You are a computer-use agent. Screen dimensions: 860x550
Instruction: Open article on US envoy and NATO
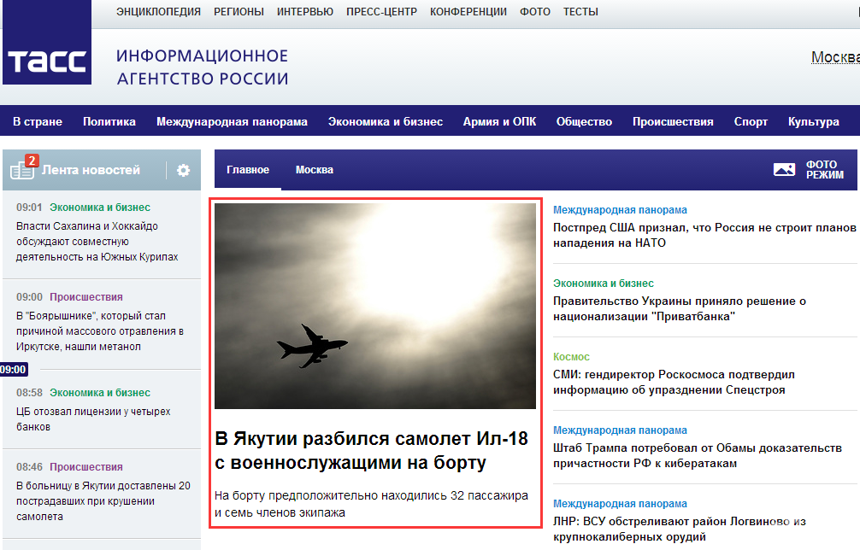pos(704,235)
